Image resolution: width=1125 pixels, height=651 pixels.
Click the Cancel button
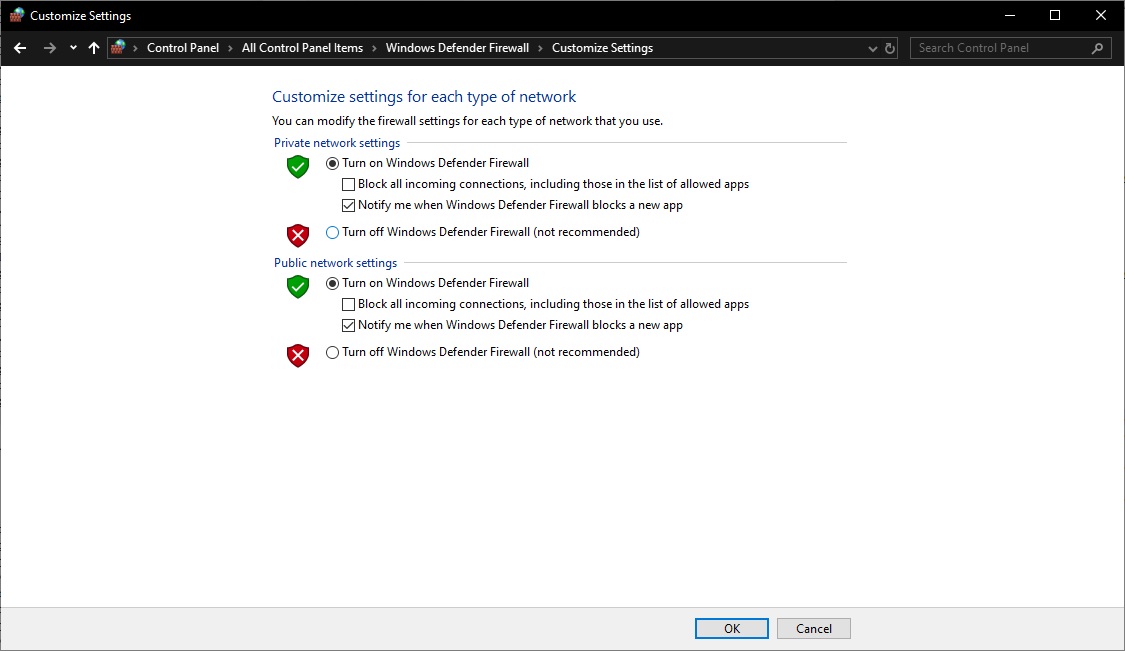[x=813, y=628]
